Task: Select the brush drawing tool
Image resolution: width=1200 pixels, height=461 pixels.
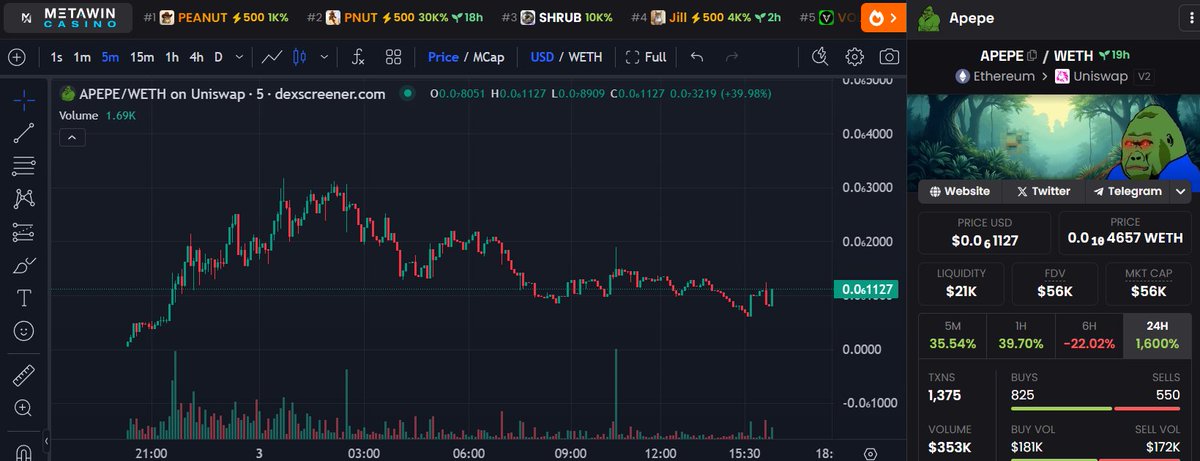Action: (25, 265)
